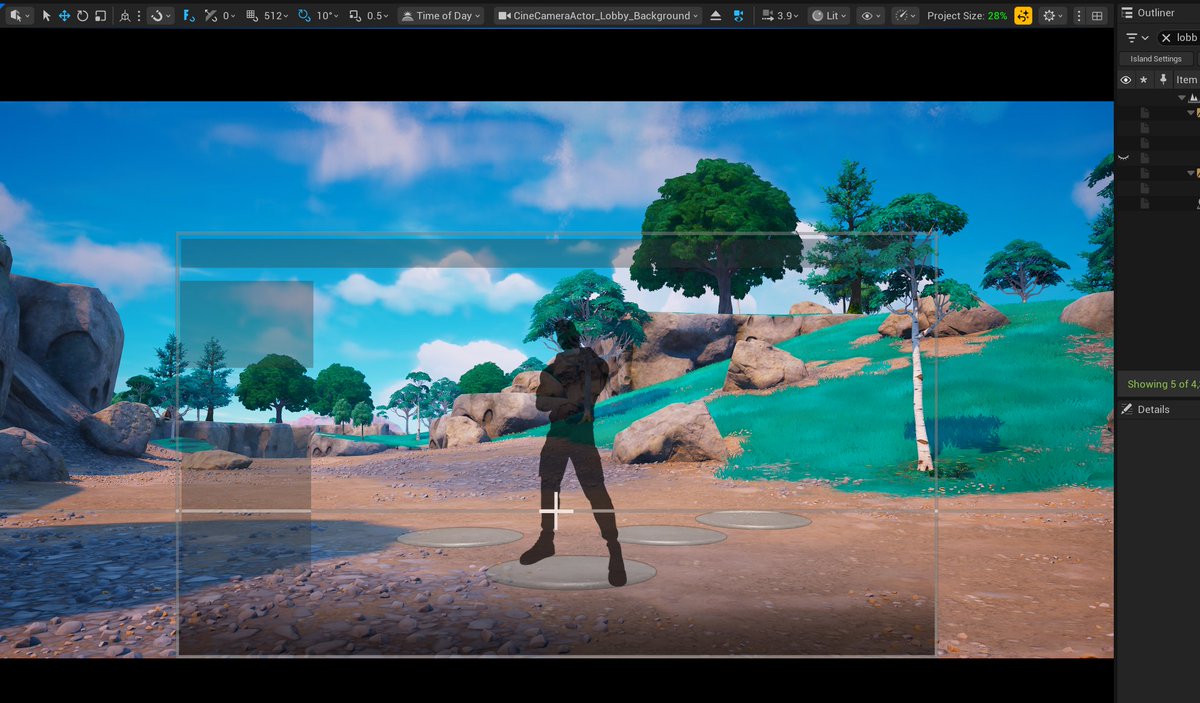Open the 10° rotation snap dropdown
The height and width of the screenshot is (703, 1200).
point(326,16)
